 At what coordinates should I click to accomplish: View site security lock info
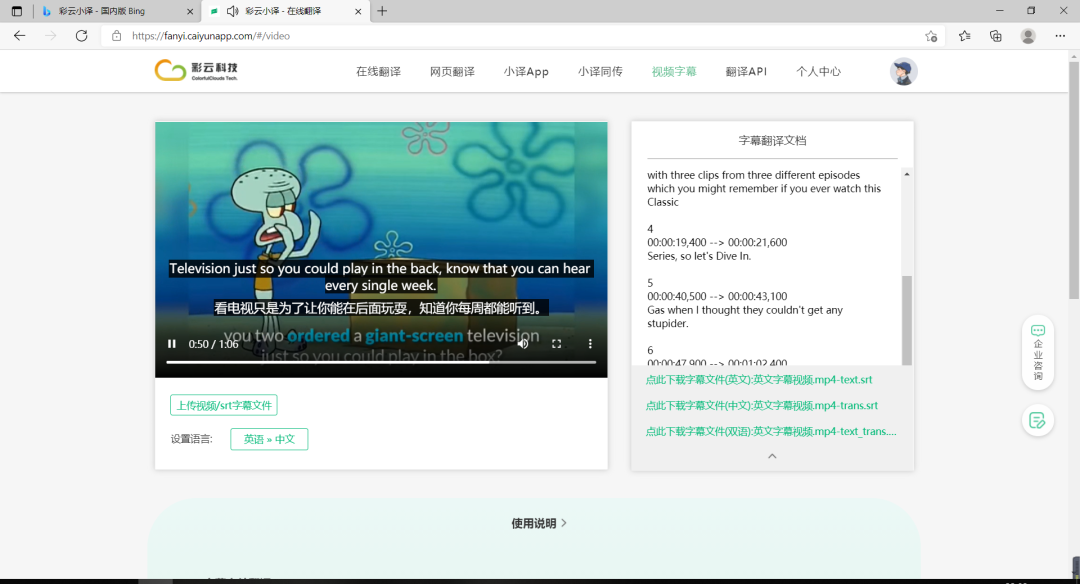tap(116, 36)
